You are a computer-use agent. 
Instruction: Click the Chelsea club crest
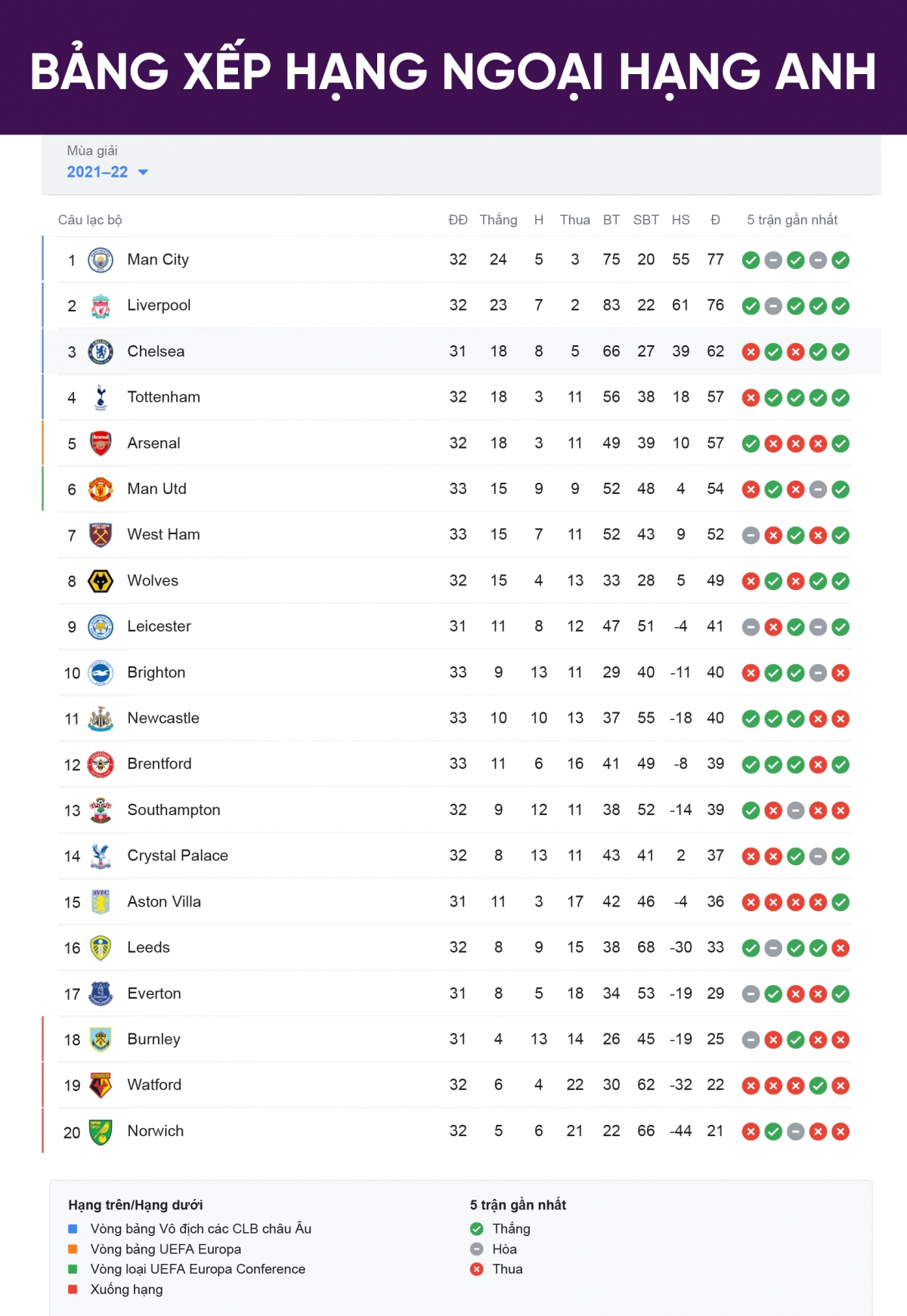tap(101, 351)
